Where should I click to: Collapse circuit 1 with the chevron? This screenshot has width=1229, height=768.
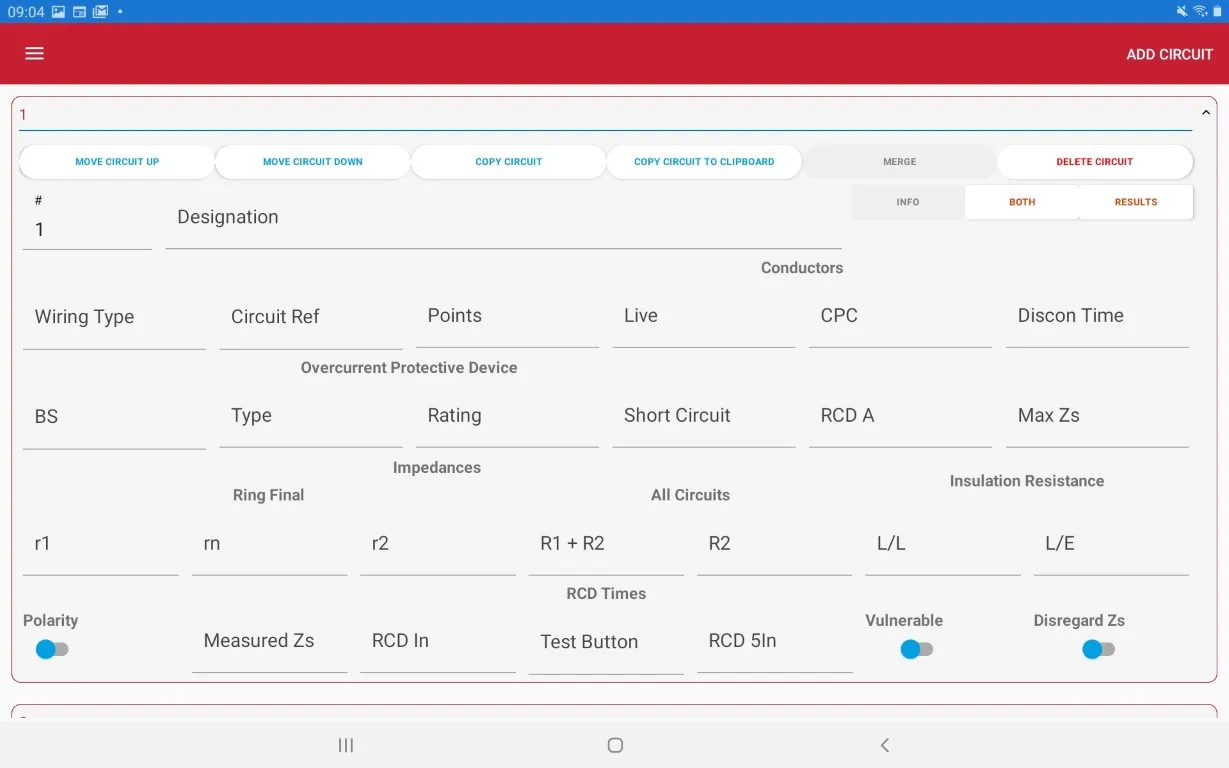tap(1206, 114)
